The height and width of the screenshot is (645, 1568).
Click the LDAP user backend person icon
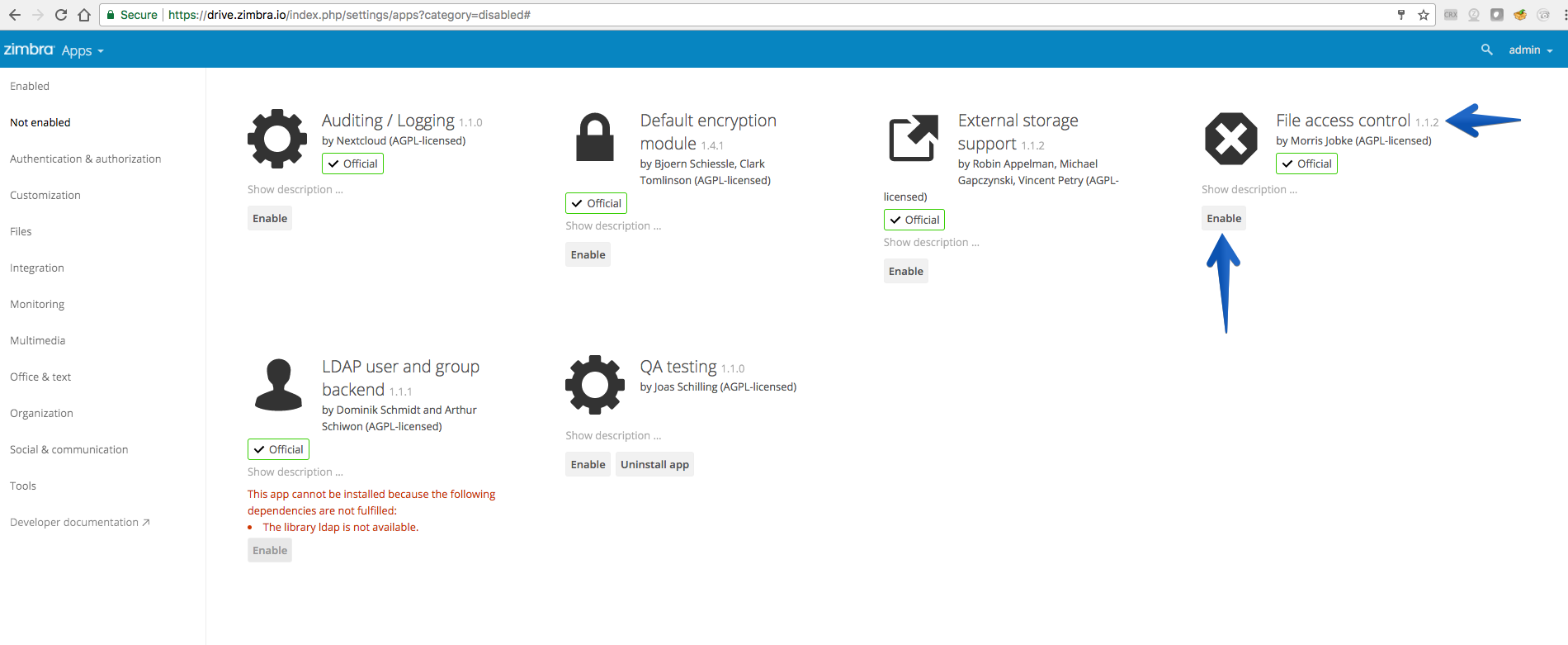coord(279,385)
